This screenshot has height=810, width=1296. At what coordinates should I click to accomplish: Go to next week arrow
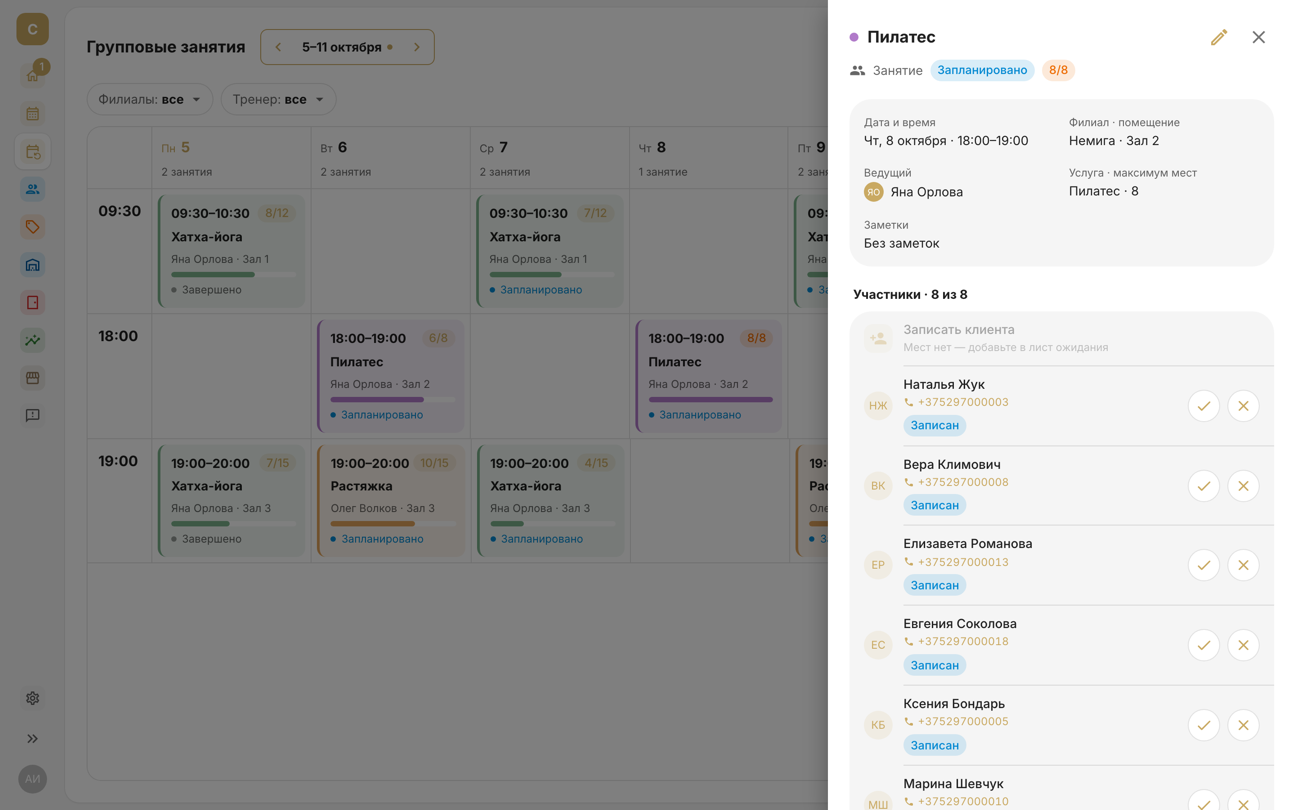417,47
